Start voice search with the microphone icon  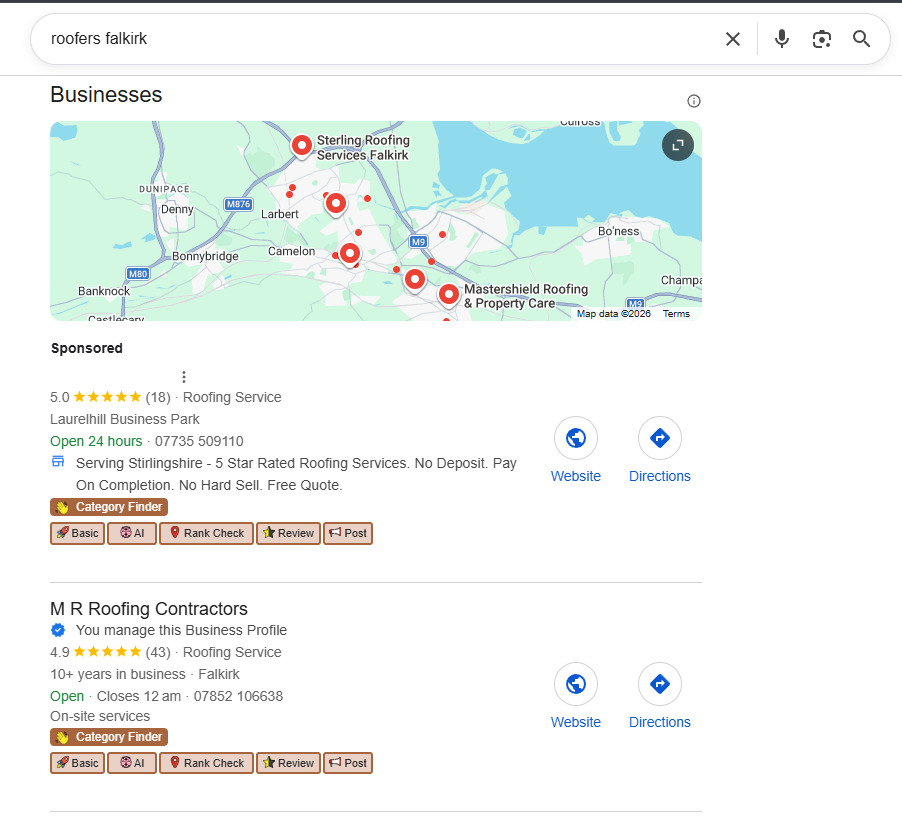coord(781,38)
